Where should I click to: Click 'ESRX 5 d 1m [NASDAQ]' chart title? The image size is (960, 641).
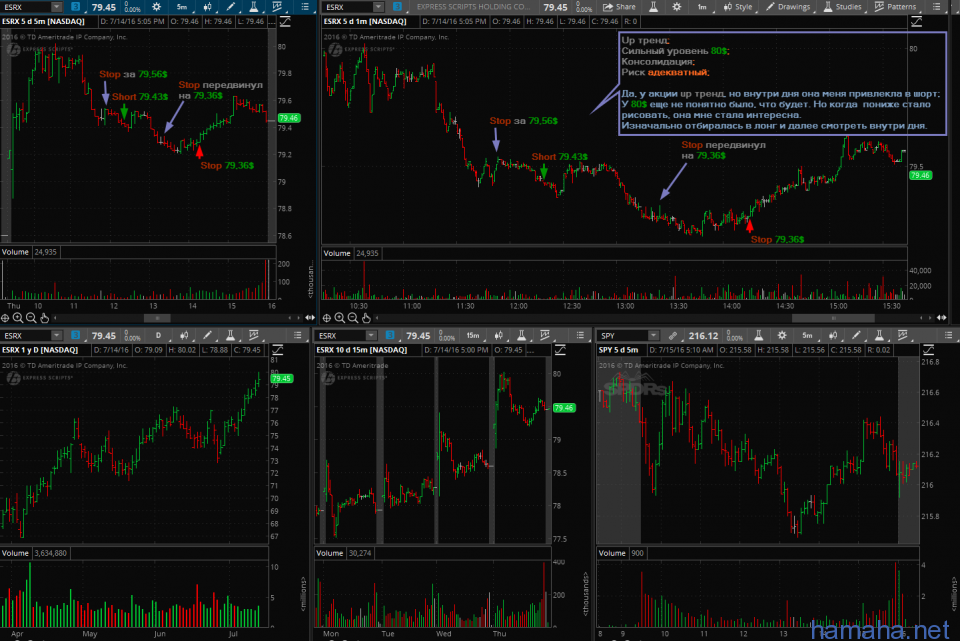(x=365, y=21)
